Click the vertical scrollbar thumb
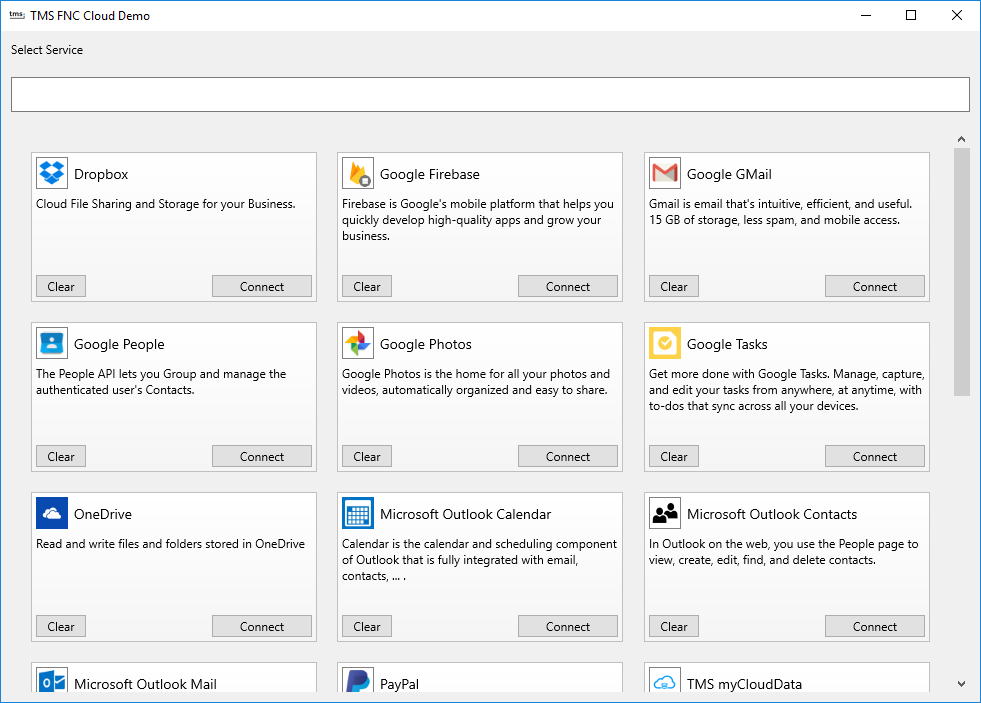This screenshot has height=703, width=981. coord(962,272)
